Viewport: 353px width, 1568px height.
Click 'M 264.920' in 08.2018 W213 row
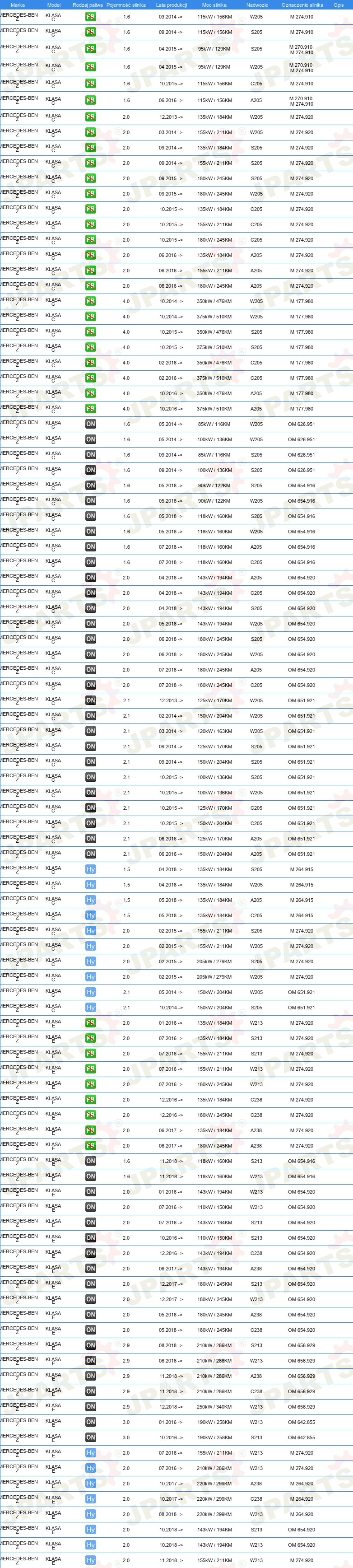coord(301,1514)
